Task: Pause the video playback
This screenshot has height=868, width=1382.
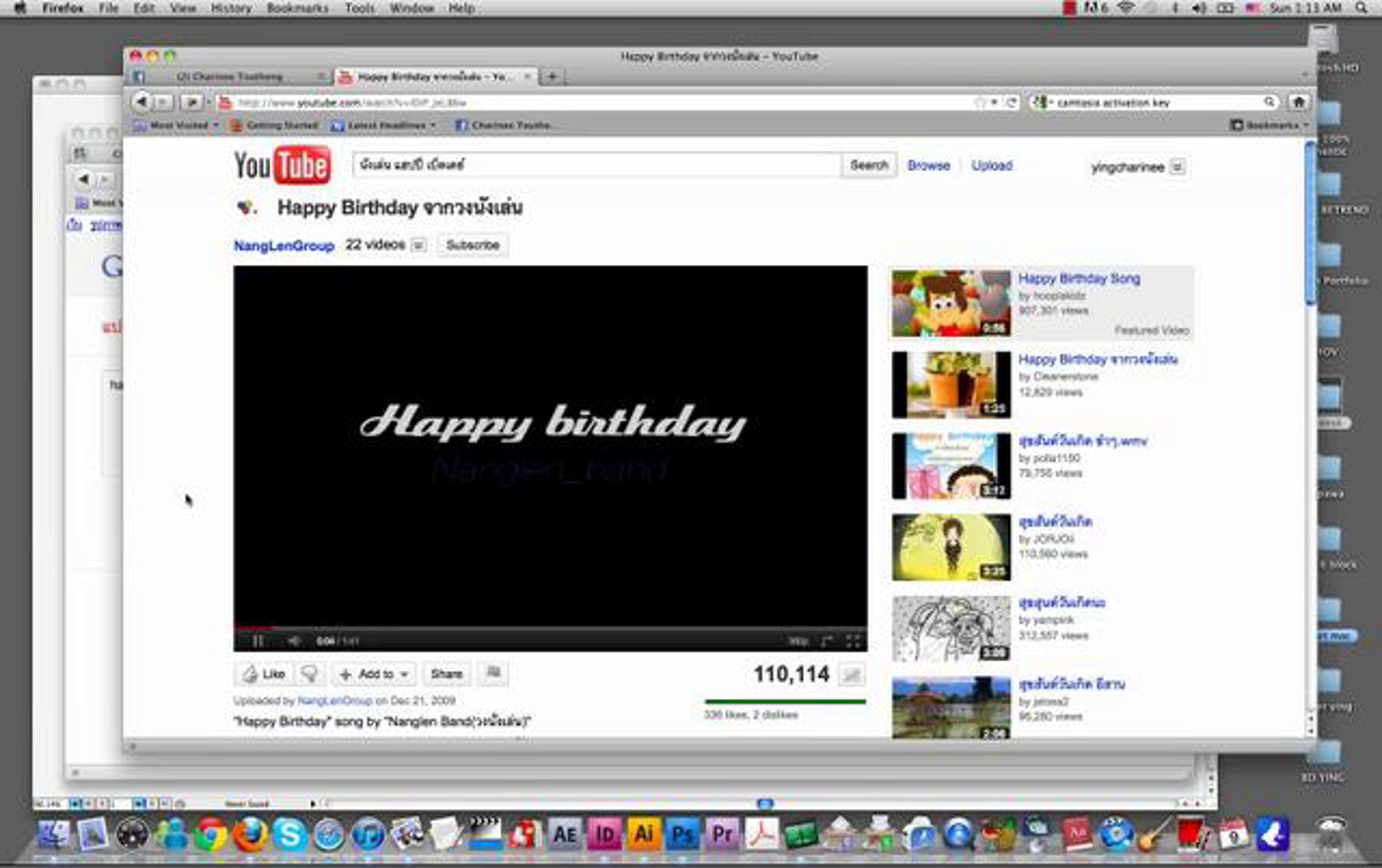Action: (x=257, y=641)
